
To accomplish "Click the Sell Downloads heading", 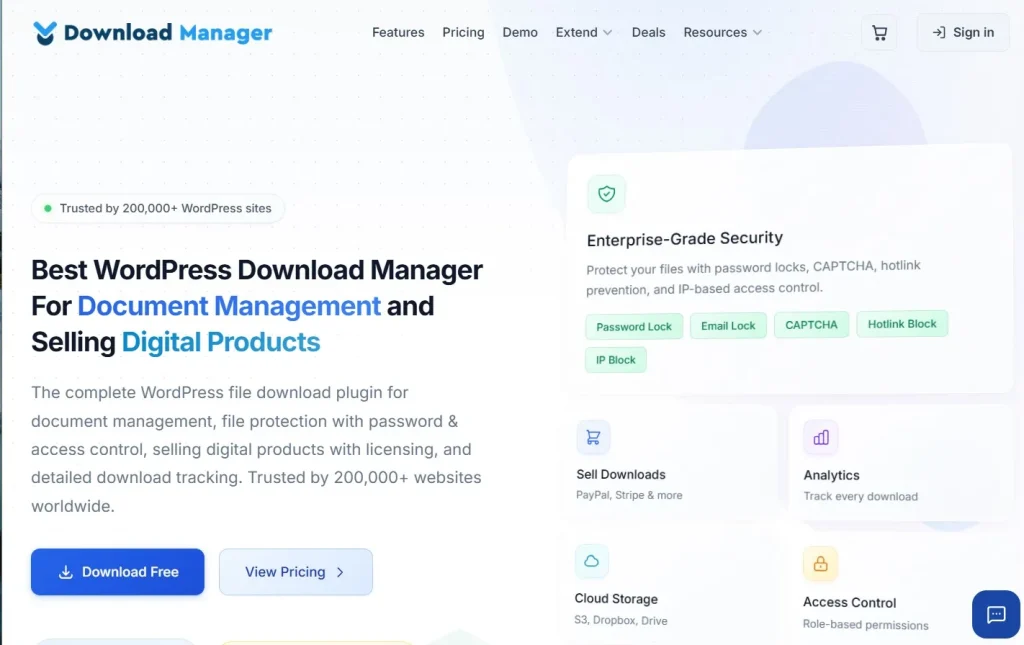I will (x=620, y=475).
